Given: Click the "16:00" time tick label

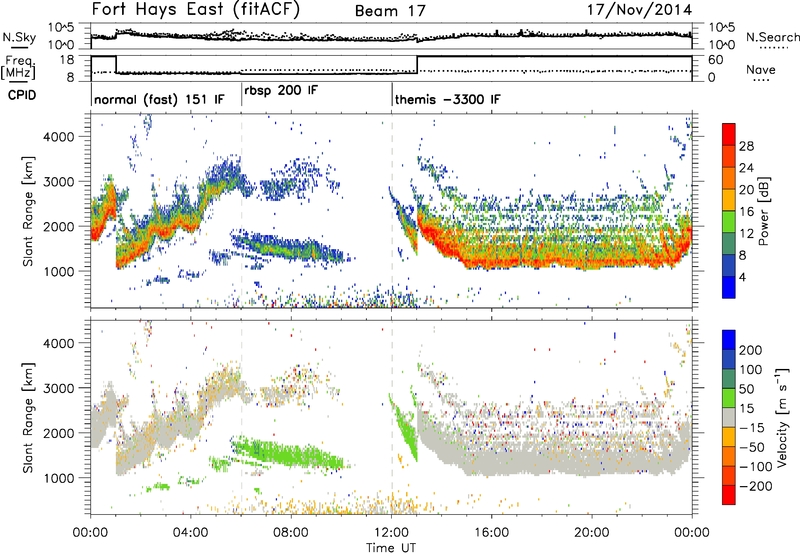Looking at the screenshot, I should 491,533.
